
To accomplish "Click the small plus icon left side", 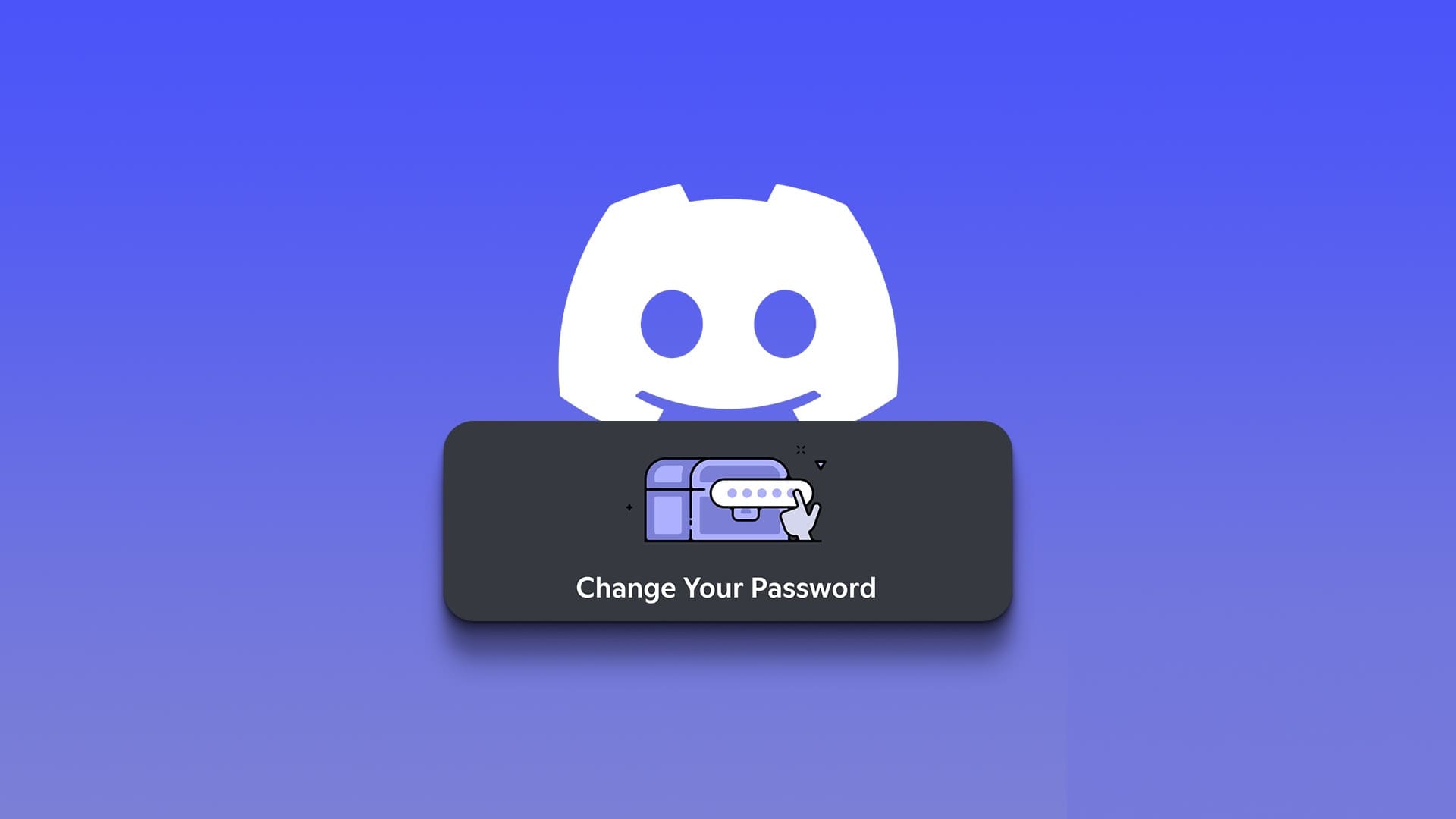I will point(629,507).
